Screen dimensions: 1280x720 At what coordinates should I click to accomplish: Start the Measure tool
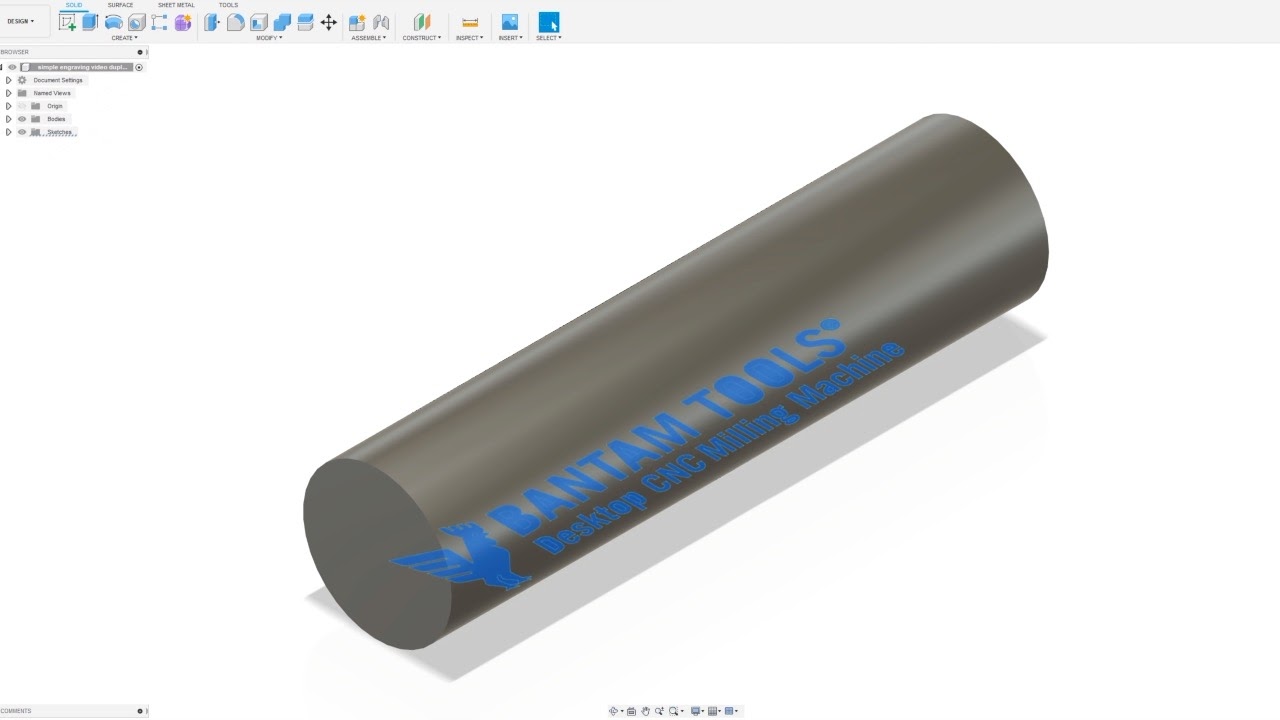[x=470, y=22]
